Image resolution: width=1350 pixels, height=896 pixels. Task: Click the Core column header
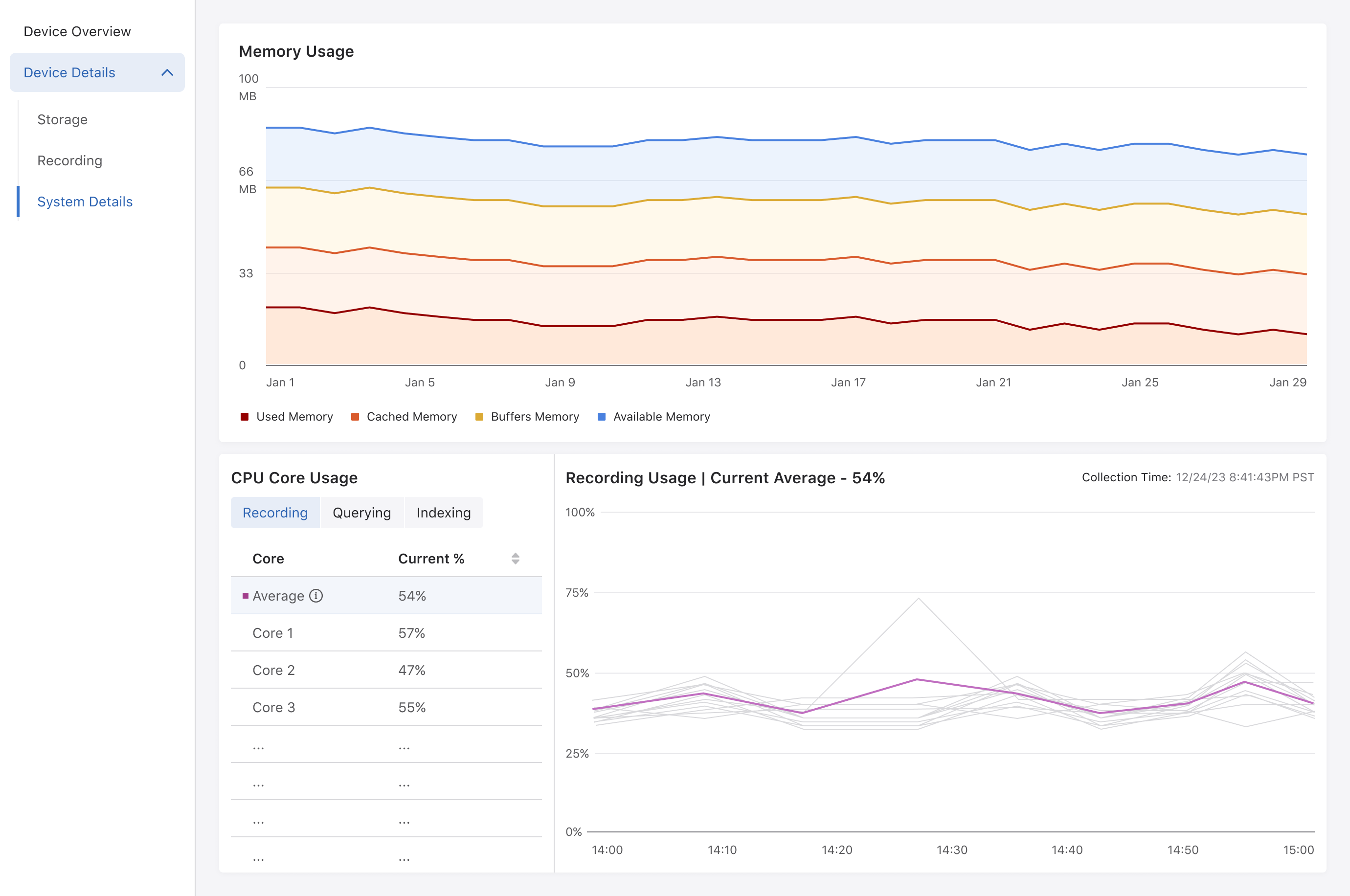click(x=268, y=559)
